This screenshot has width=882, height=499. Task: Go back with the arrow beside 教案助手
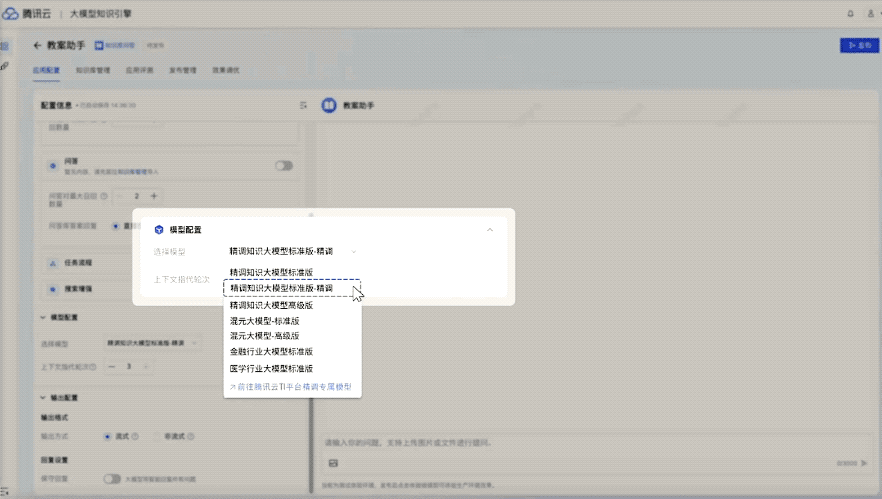click(38, 45)
